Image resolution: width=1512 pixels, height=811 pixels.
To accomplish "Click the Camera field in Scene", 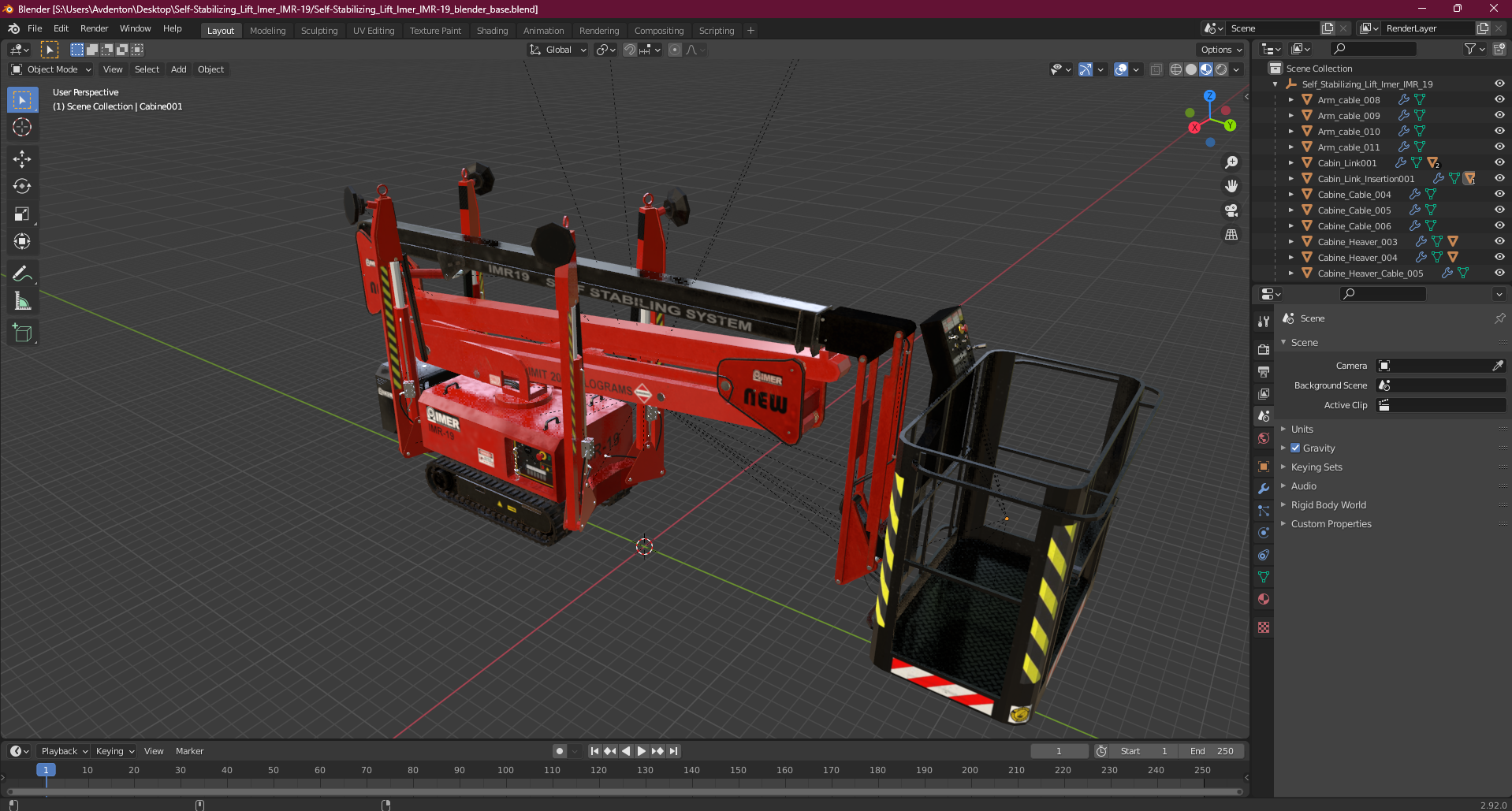I will (x=1441, y=366).
